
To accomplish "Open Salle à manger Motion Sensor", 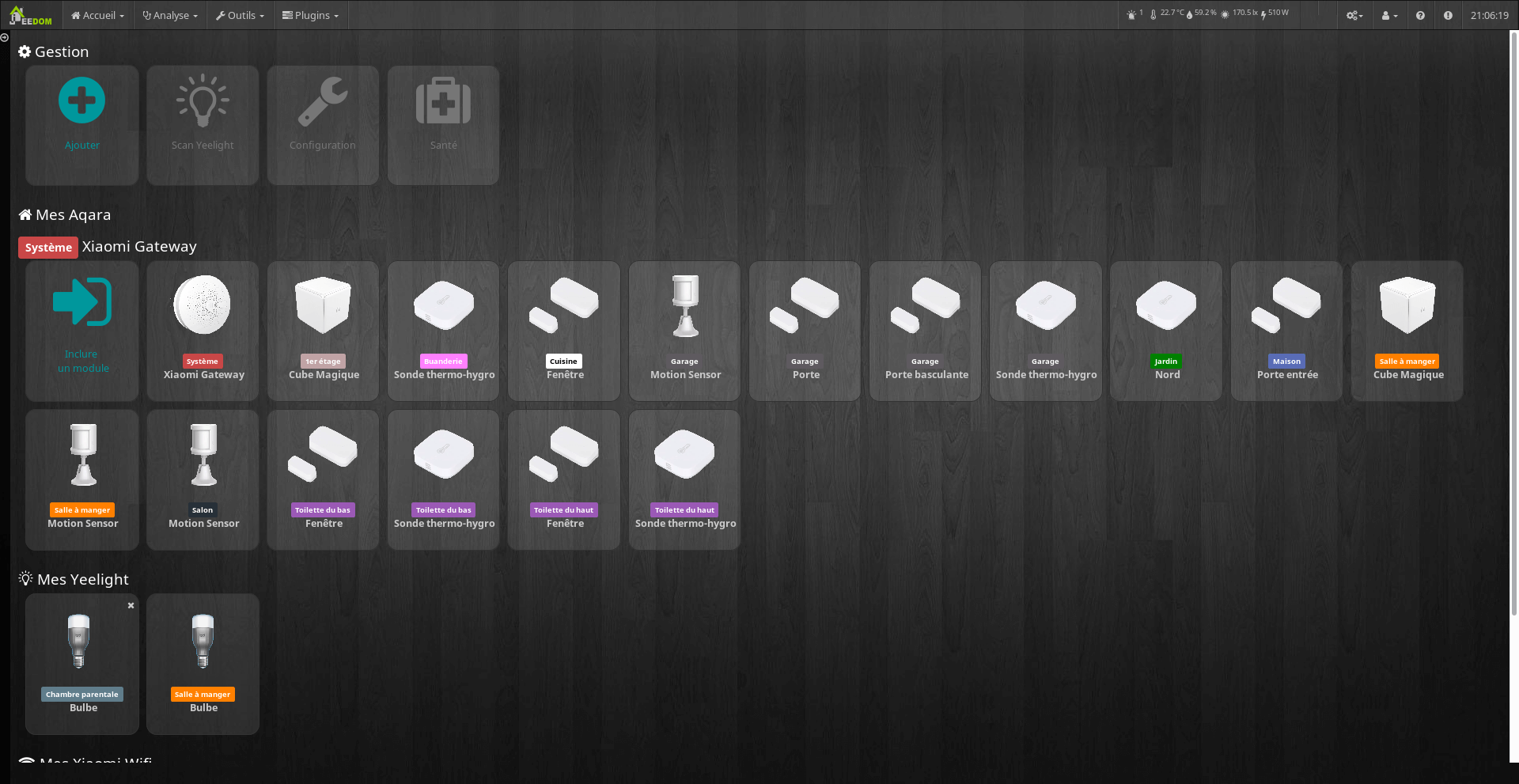I will point(82,480).
